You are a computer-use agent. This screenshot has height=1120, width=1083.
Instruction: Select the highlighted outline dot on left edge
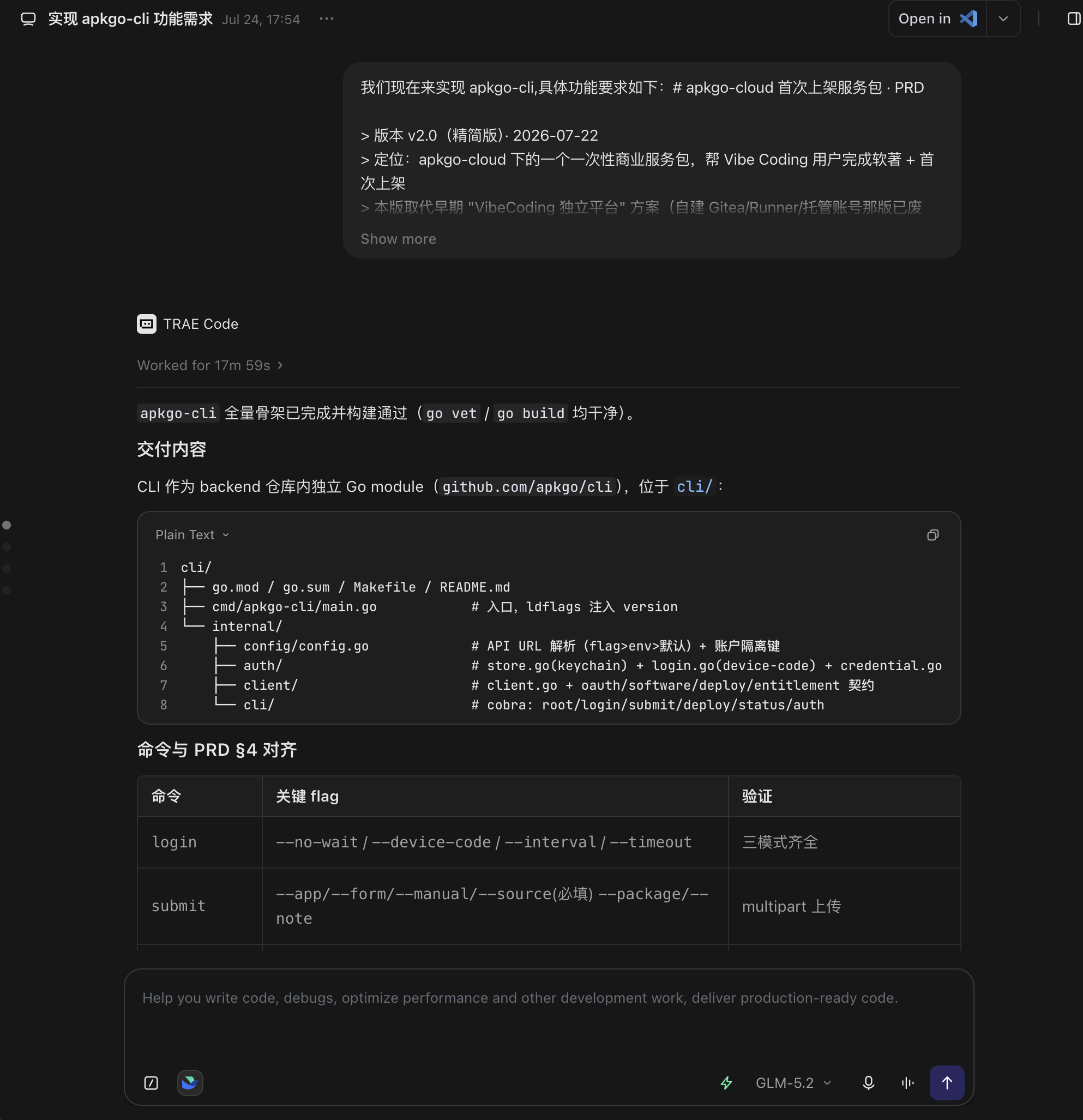click(x=7, y=525)
